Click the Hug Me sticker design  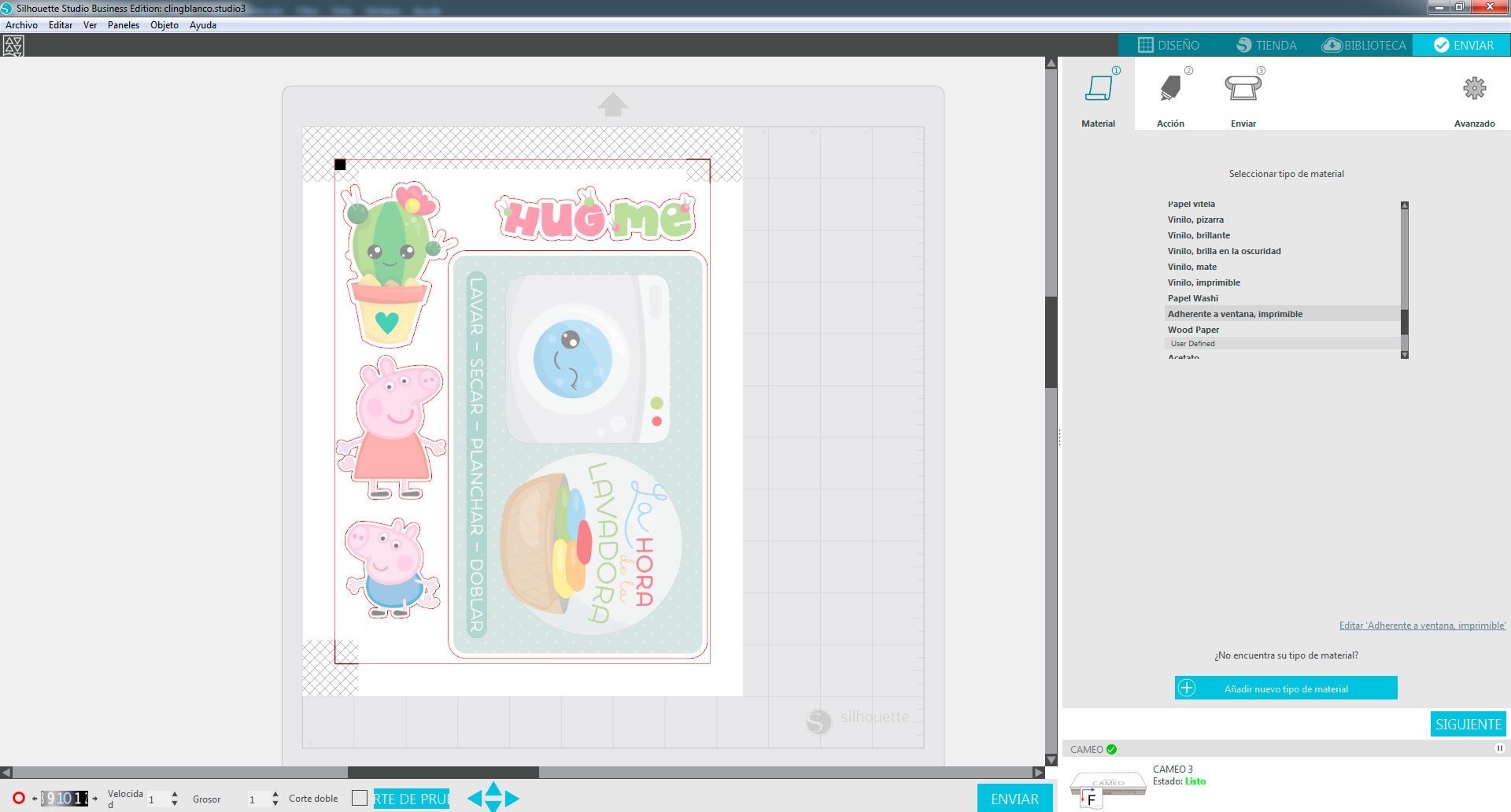(x=596, y=214)
